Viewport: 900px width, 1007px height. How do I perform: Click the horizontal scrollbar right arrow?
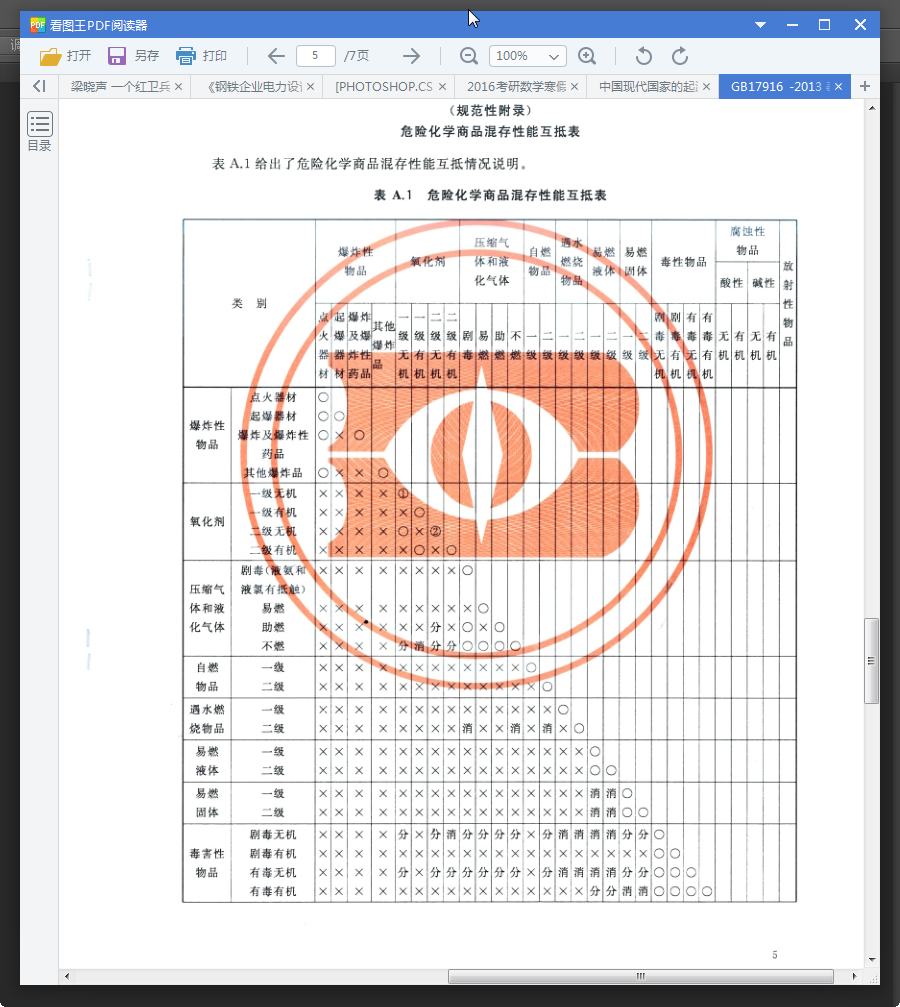pyautogui.click(x=854, y=976)
